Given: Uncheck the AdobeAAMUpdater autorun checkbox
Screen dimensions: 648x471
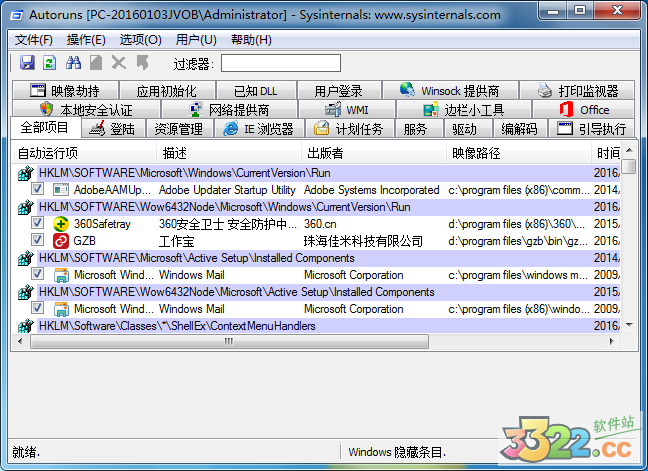Looking at the screenshot, I should point(37,189).
